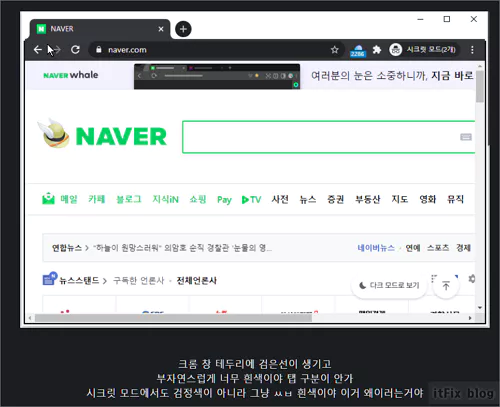Viewport: 500px width, 407px height.
Task: Close the NAVER tab
Action: 161,29
